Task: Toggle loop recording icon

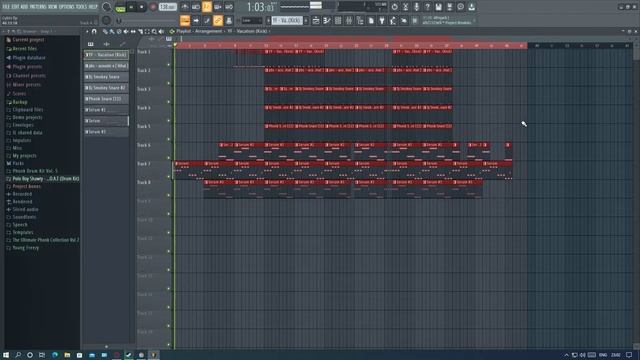Action: tap(229, 7)
